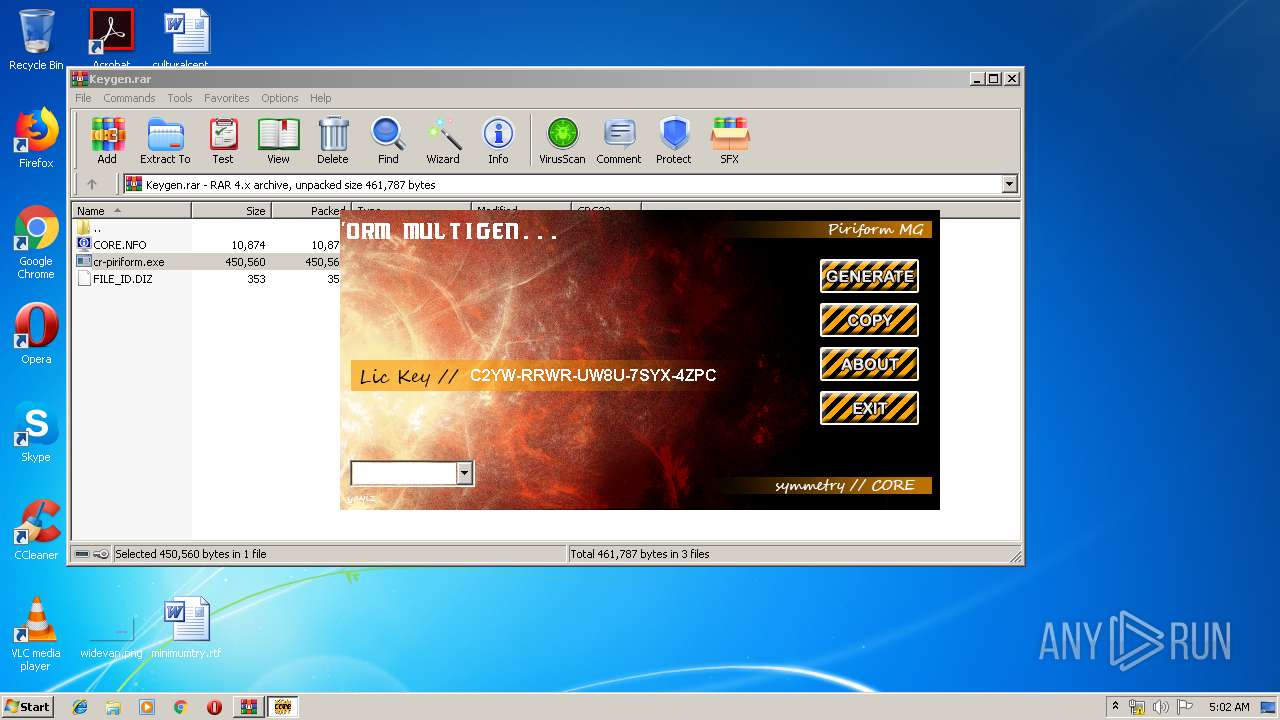This screenshot has width=1280, height=720.
Task: Click the Protect shield icon
Action: 674,140
